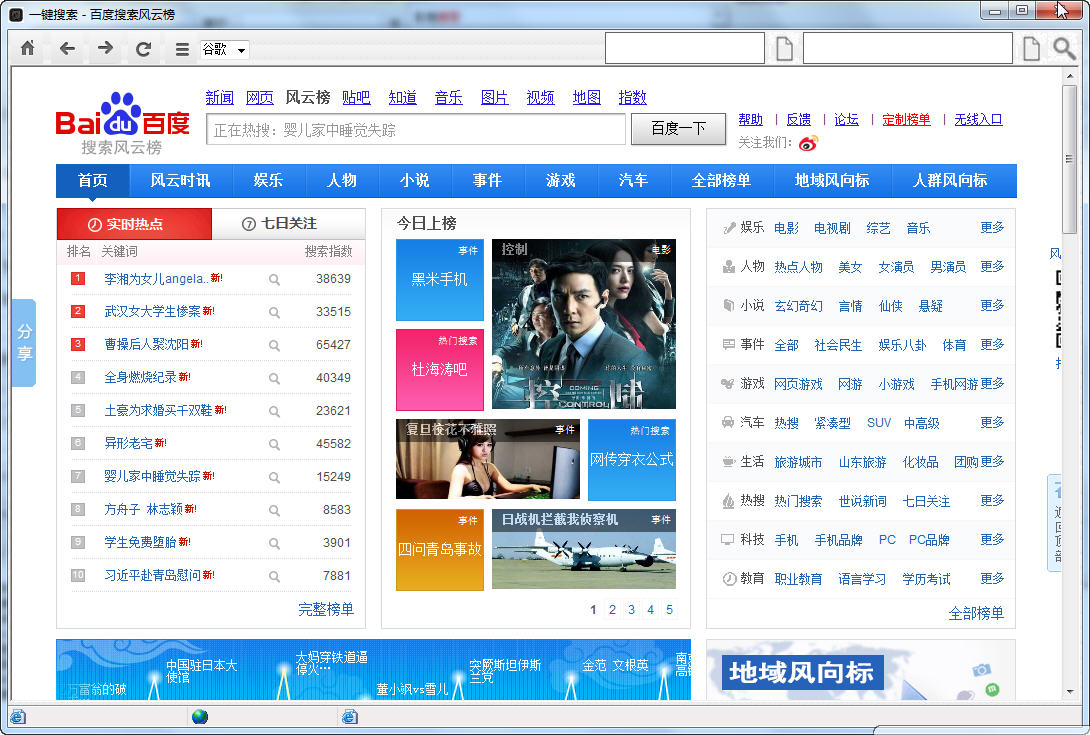
Task: Click the globe icon in status bar
Action: pos(200,716)
